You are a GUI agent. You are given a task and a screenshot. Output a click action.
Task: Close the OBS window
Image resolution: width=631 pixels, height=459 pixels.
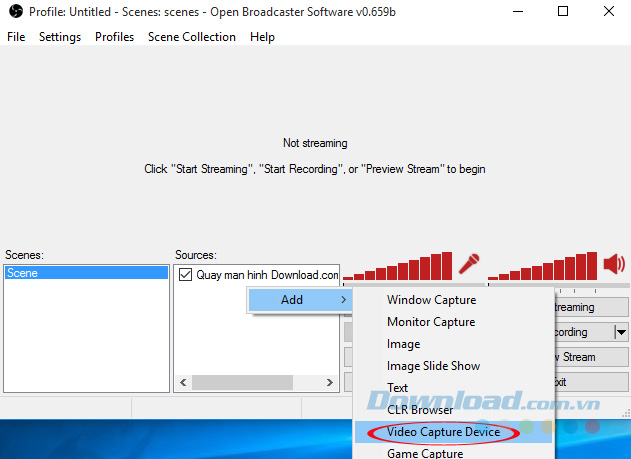[x=609, y=11]
